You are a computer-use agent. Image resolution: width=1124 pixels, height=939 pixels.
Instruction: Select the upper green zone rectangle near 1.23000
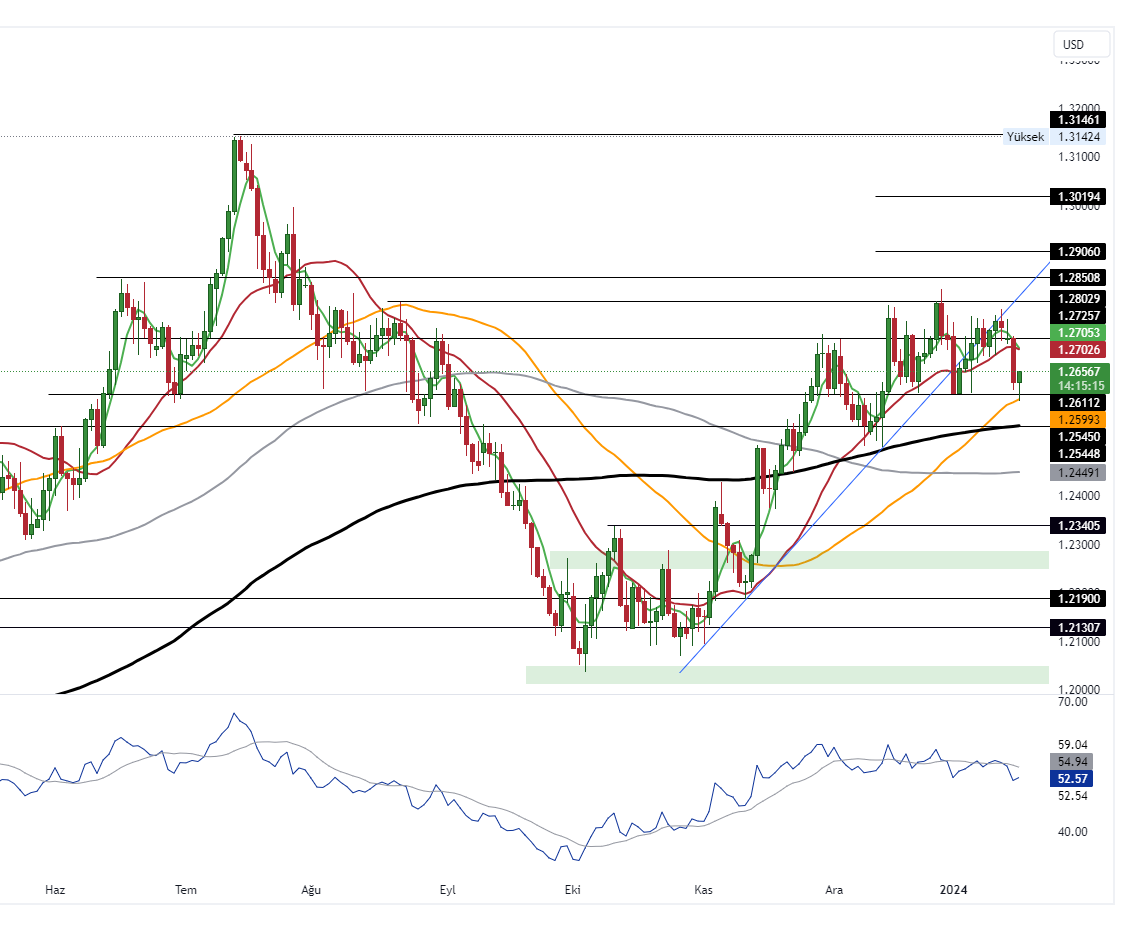pyautogui.click(x=798, y=560)
